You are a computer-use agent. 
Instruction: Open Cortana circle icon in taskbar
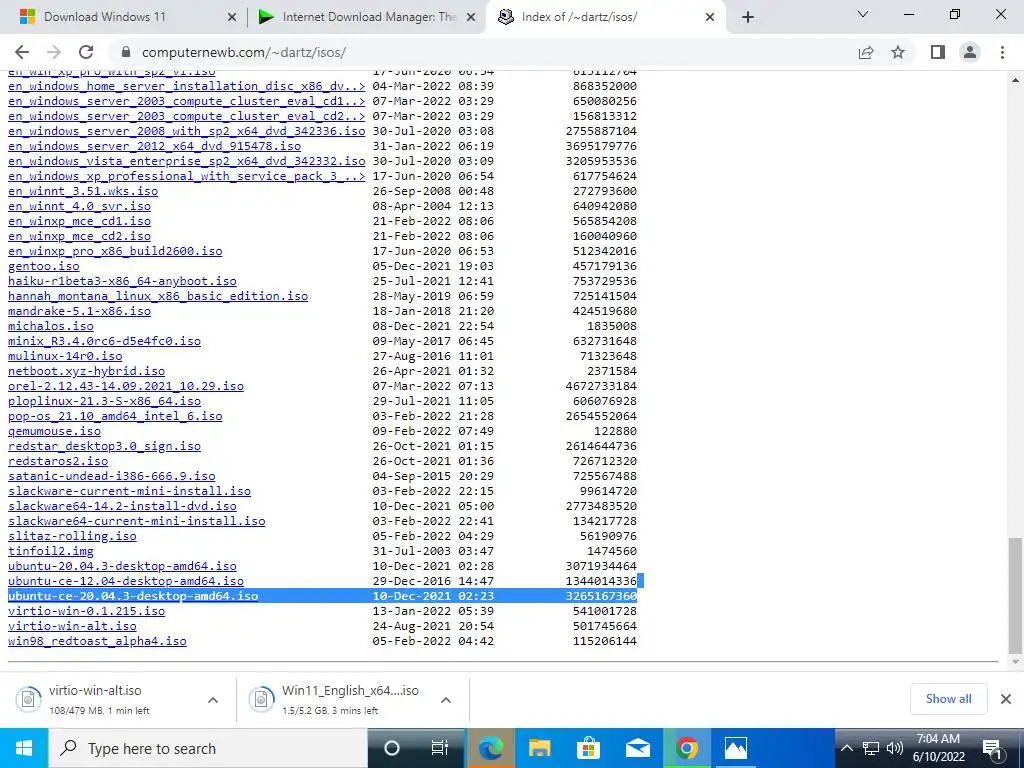(x=392, y=748)
